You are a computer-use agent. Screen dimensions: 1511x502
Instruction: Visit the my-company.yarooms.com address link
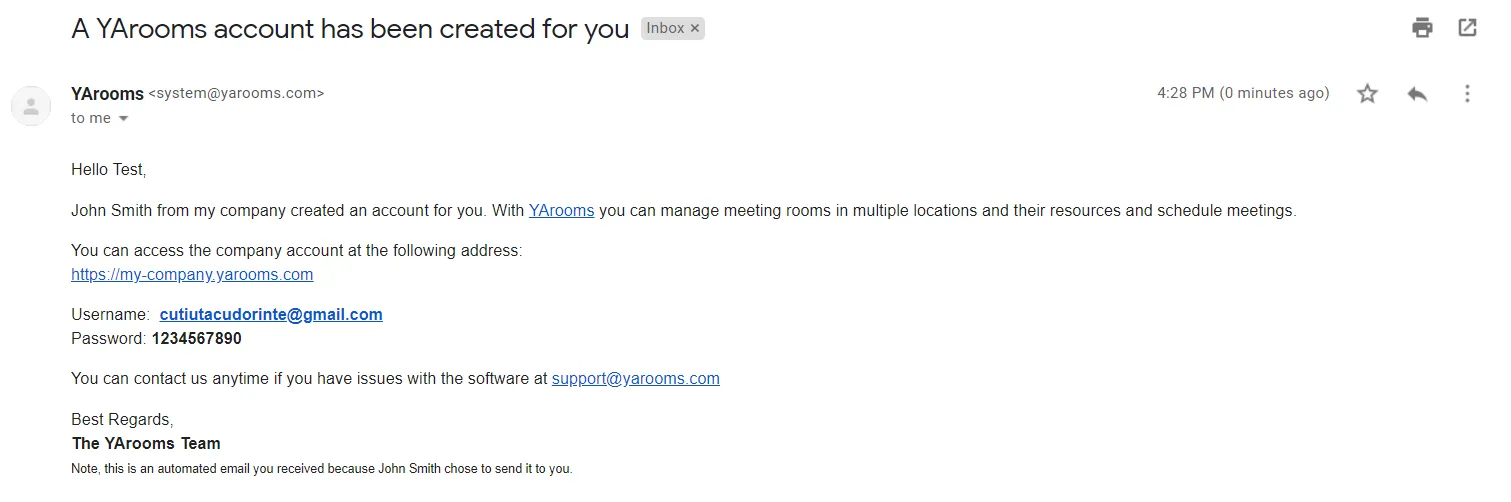coord(192,275)
